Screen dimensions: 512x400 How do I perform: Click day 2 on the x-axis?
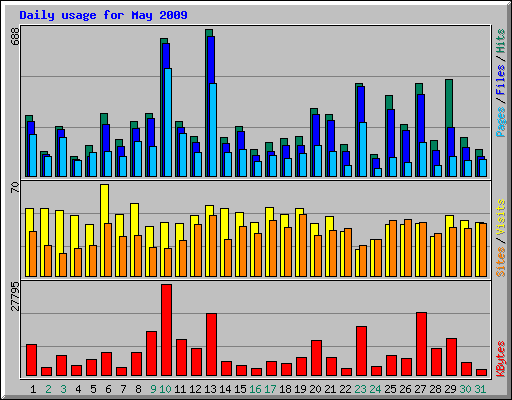pos(48,389)
